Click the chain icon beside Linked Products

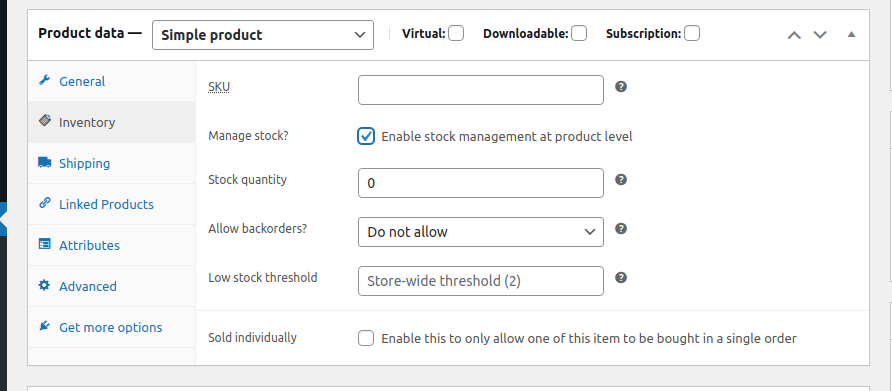[44, 203]
